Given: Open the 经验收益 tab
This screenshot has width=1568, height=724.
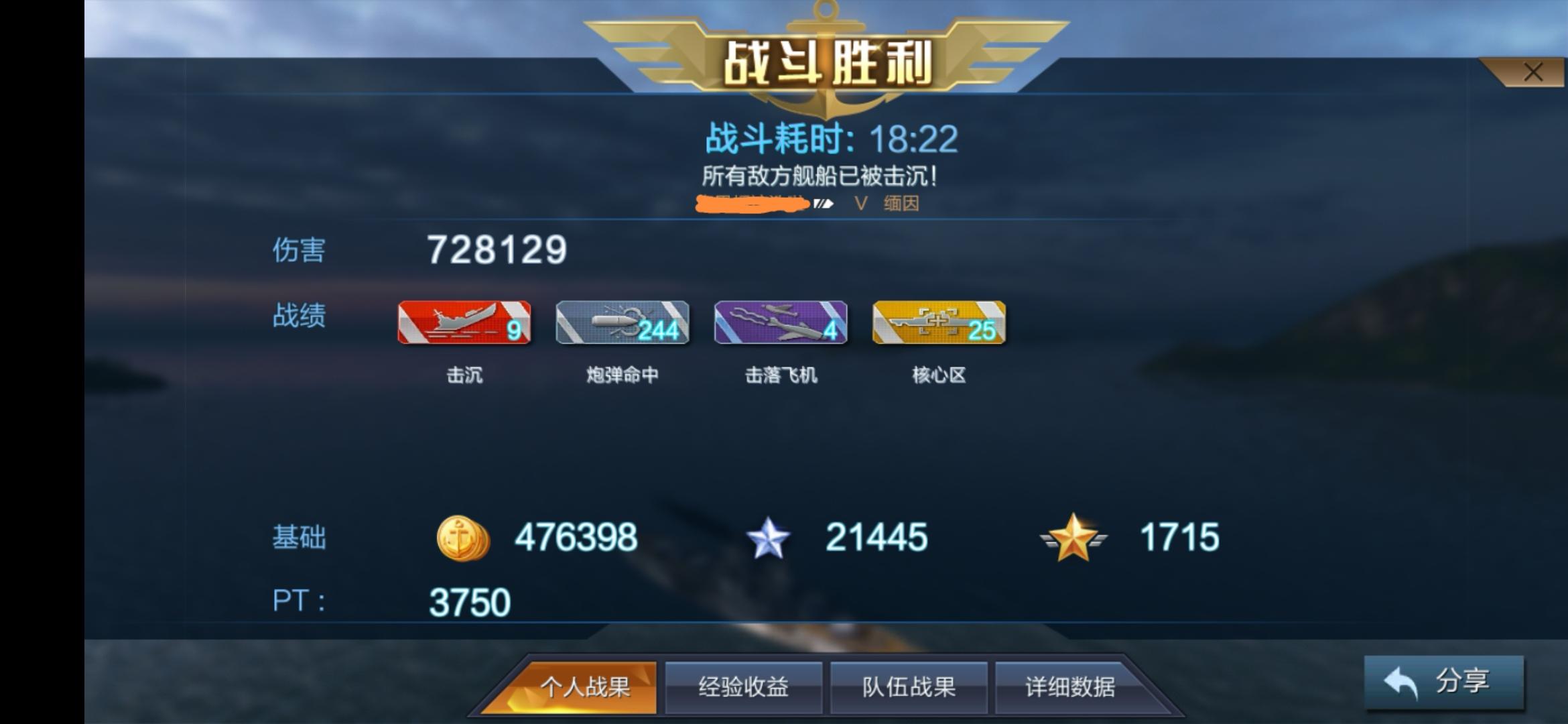Looking at the screenshot, I should pyautogui.click(x=744, y=687).
